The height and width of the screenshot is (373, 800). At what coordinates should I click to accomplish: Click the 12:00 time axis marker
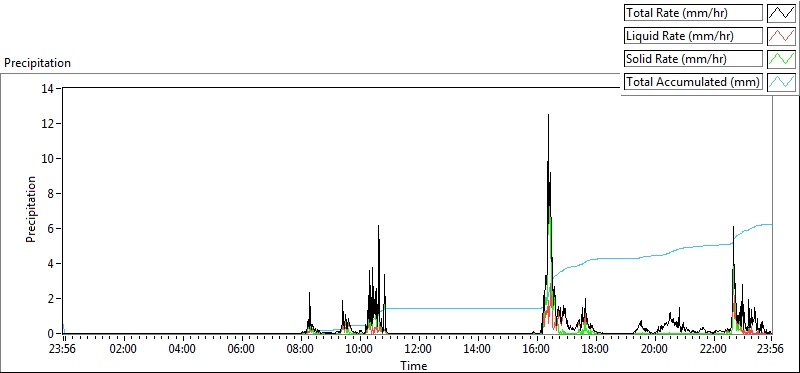pyautogui.click(x=419, y=350)
